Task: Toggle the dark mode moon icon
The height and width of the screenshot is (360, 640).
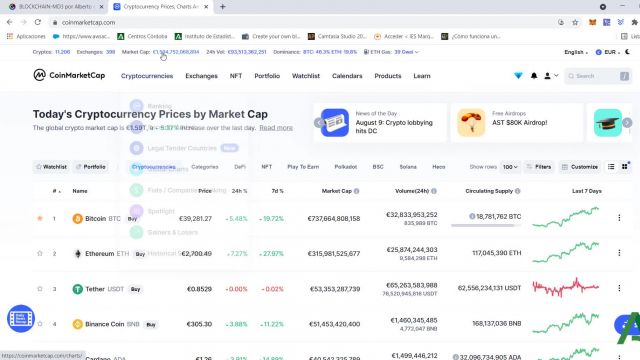Action: pos(628,52)
